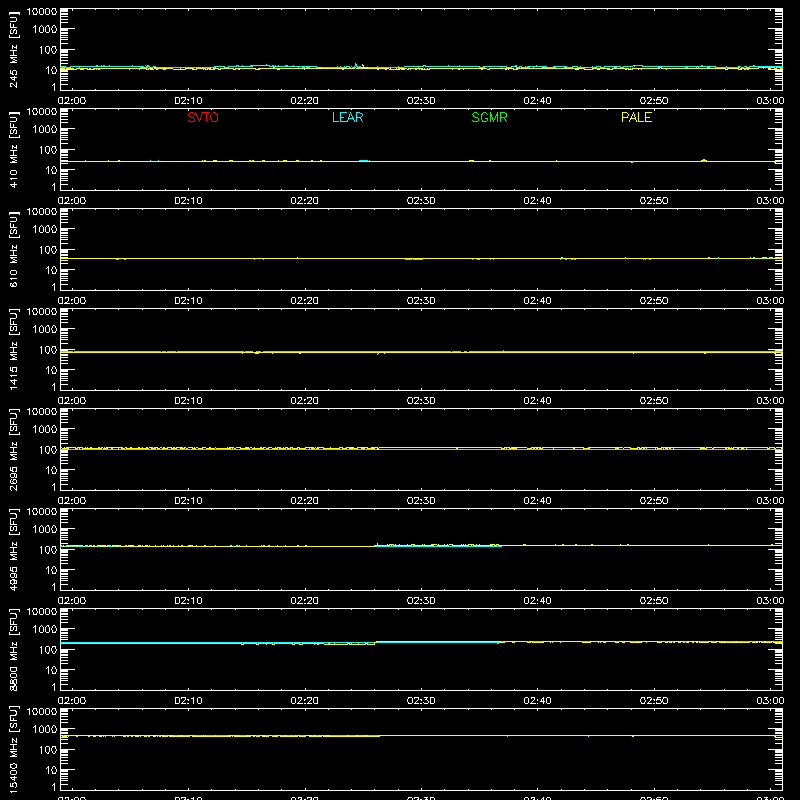
Task: Click 03:00 label under the 245 MHz plot
Action: pyautogui.click(x=770, y=101)
